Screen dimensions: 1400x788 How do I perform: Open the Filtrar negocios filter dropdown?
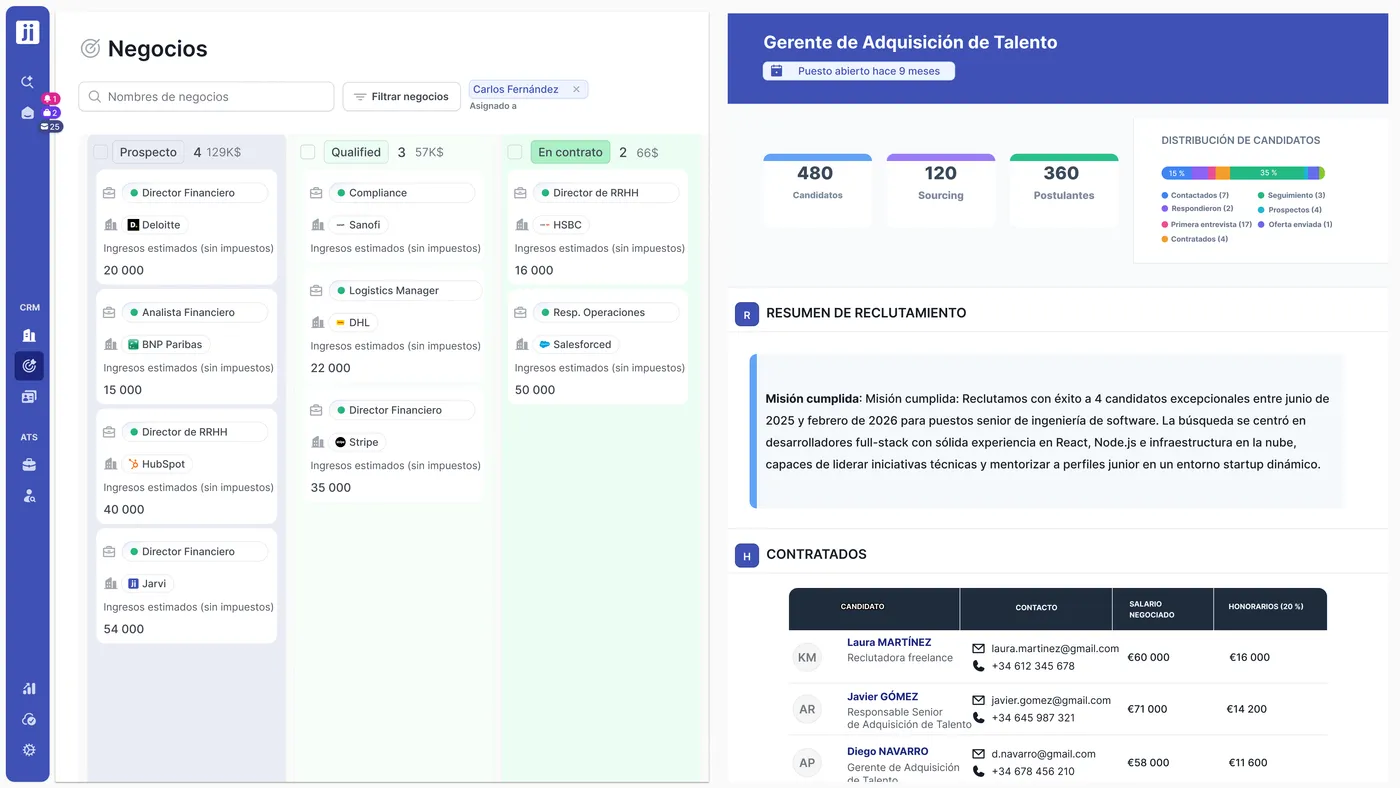[401, 97]
